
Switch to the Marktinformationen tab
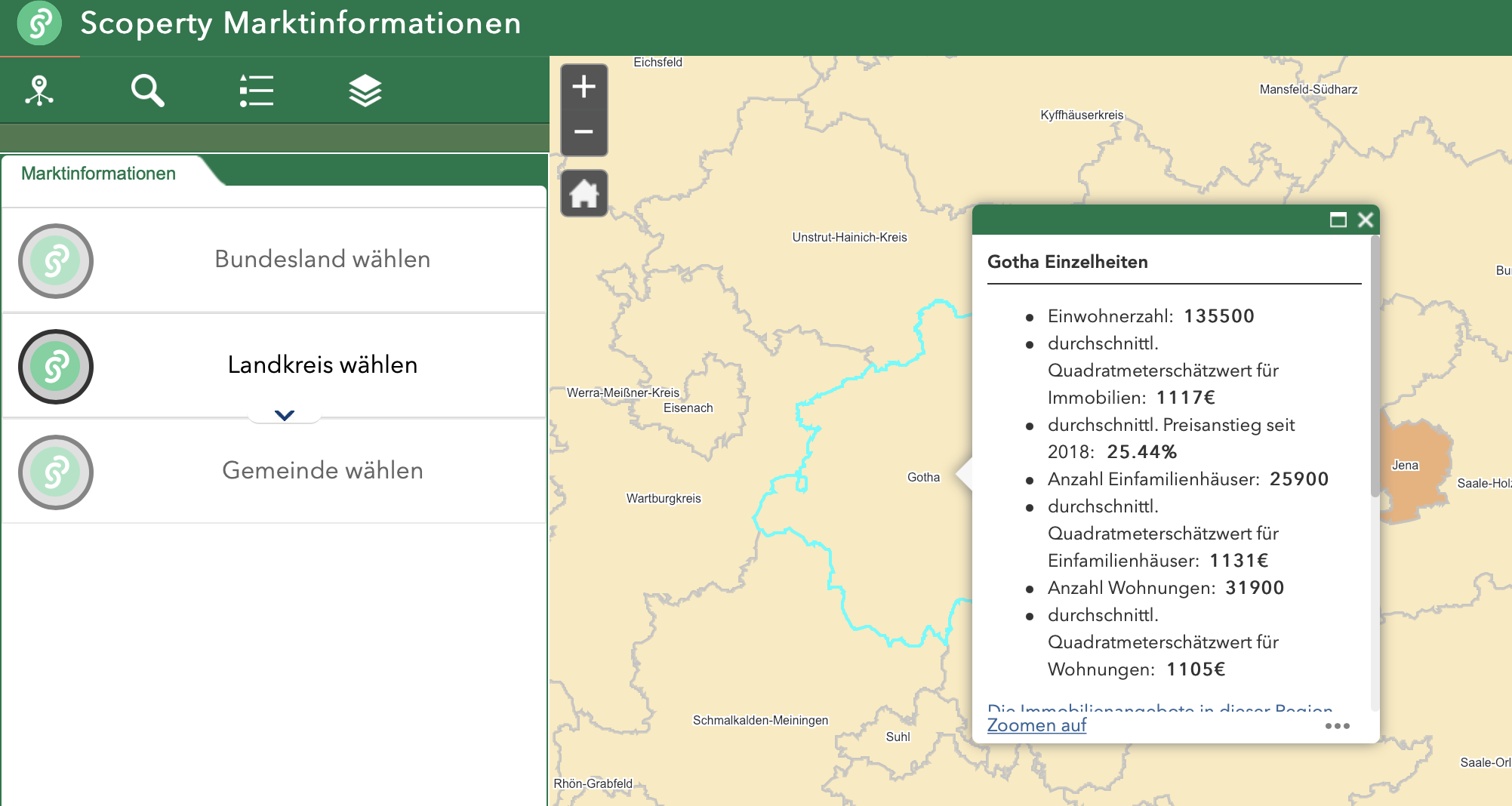[98, 174]
